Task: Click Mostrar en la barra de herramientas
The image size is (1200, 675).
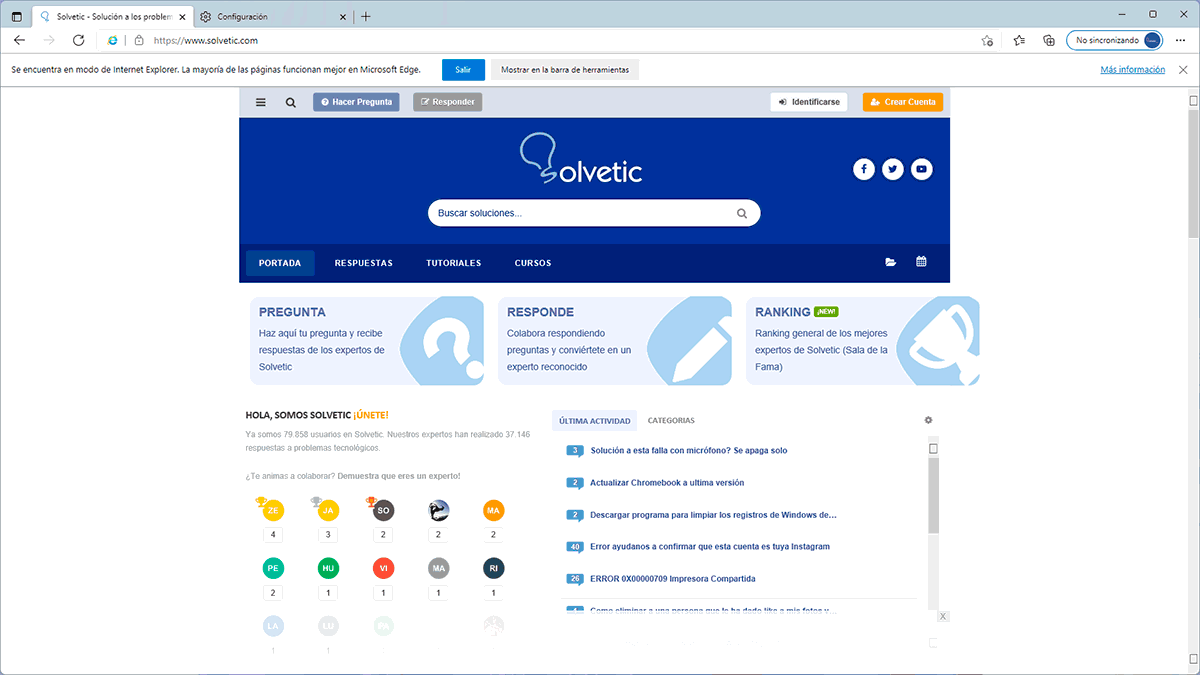Action: [x=565, y=70]
